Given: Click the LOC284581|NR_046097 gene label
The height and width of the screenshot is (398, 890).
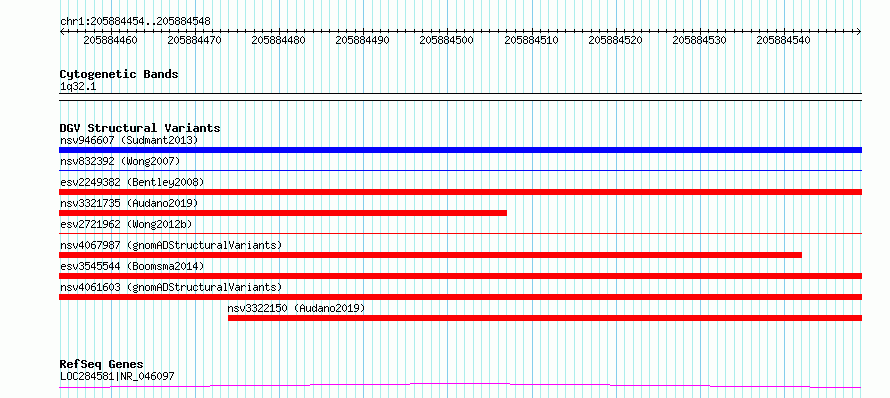Looking at the screenshot, I should click(x=117, y=376).
